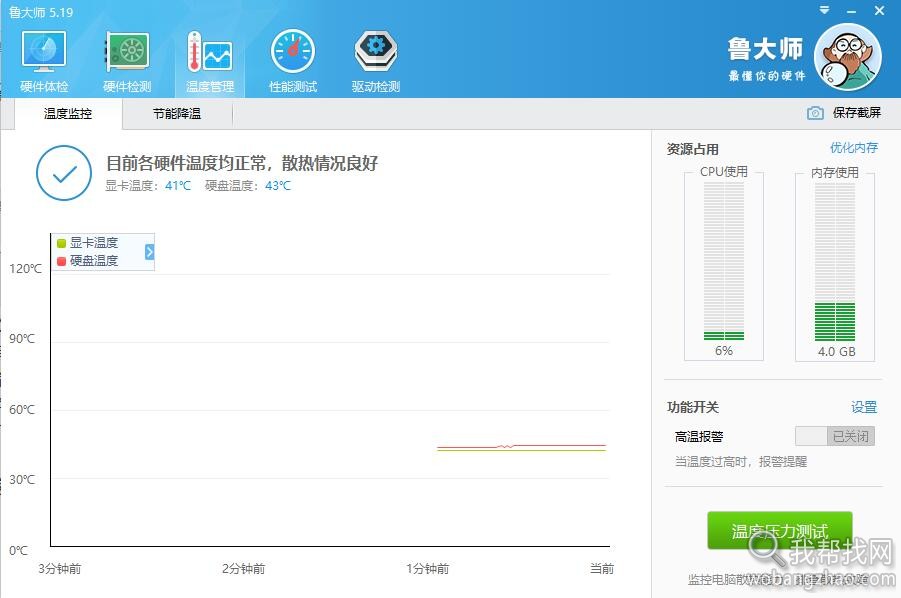
Task: Start the 温度压力测试 green button
Action: pyautogui.click(x=780, y=530)
